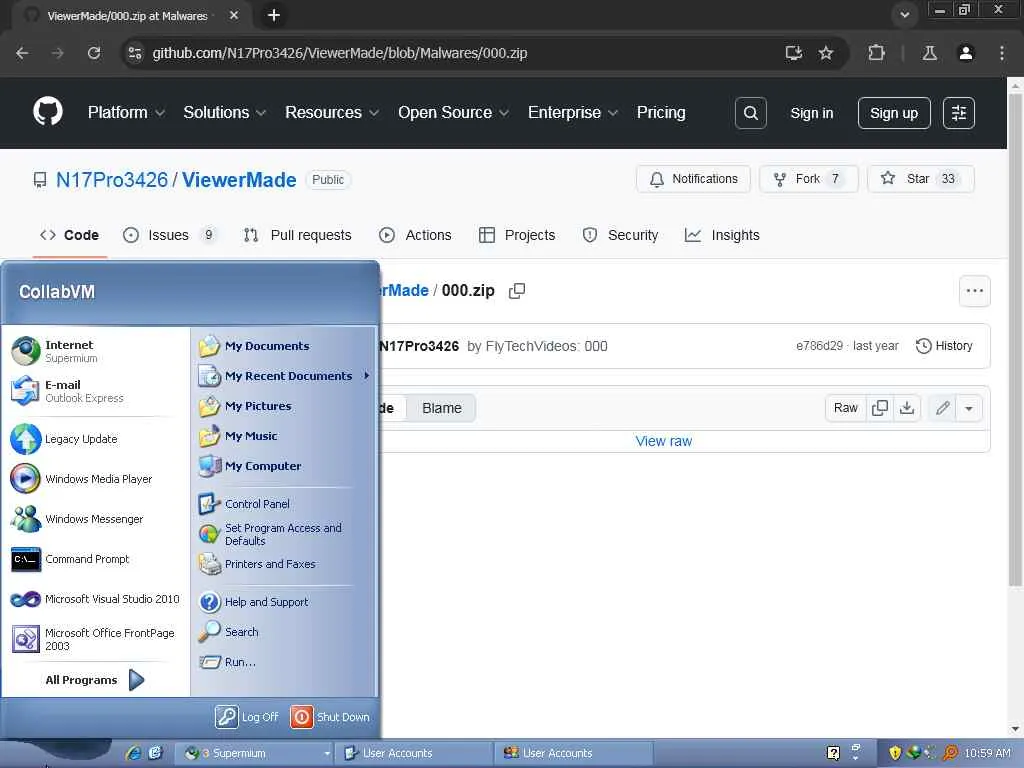Open Windows Media Player from Start menu

coord(82,479)
